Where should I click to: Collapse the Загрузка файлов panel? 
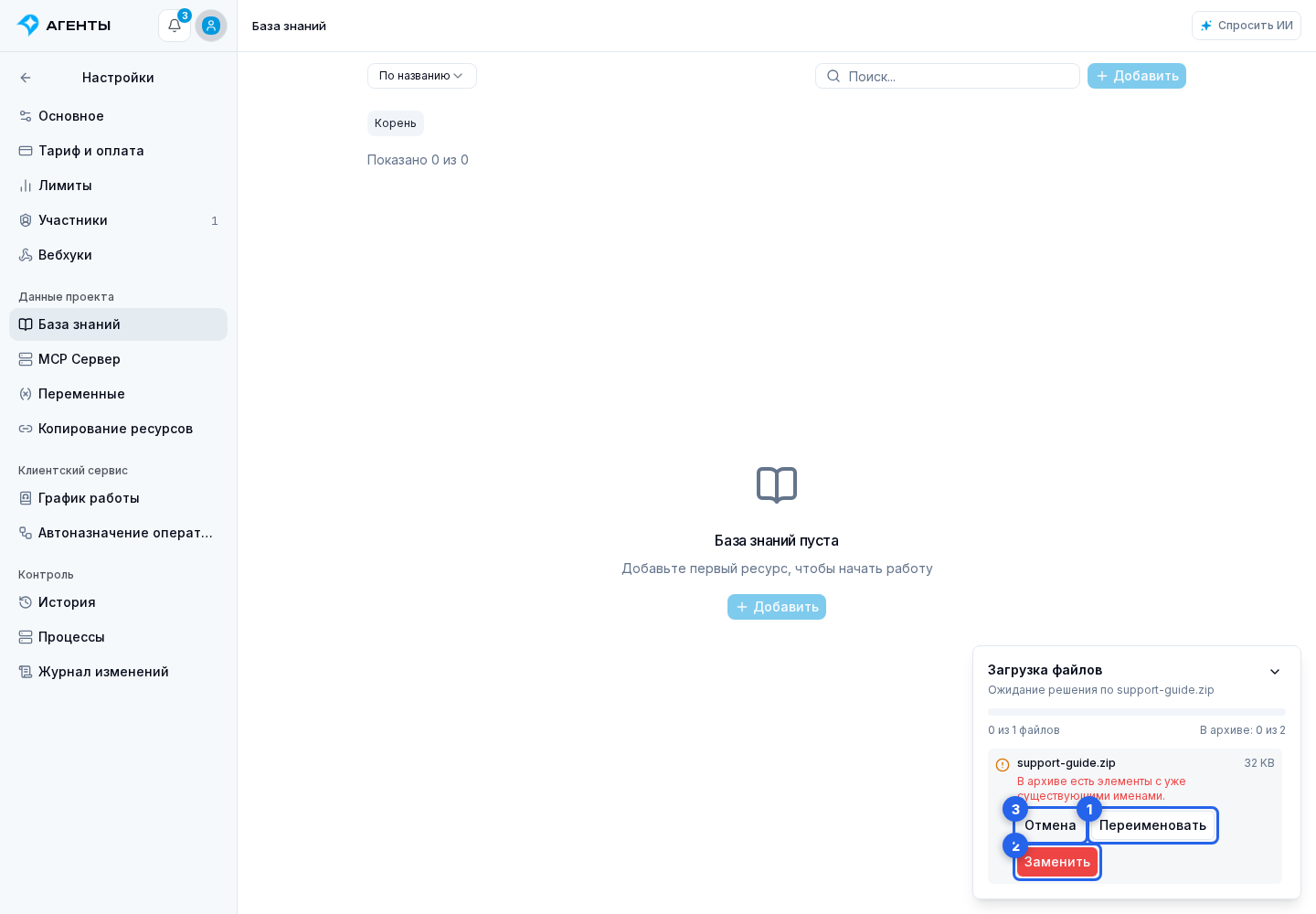pyautogui.click(x=1275, y=672)
